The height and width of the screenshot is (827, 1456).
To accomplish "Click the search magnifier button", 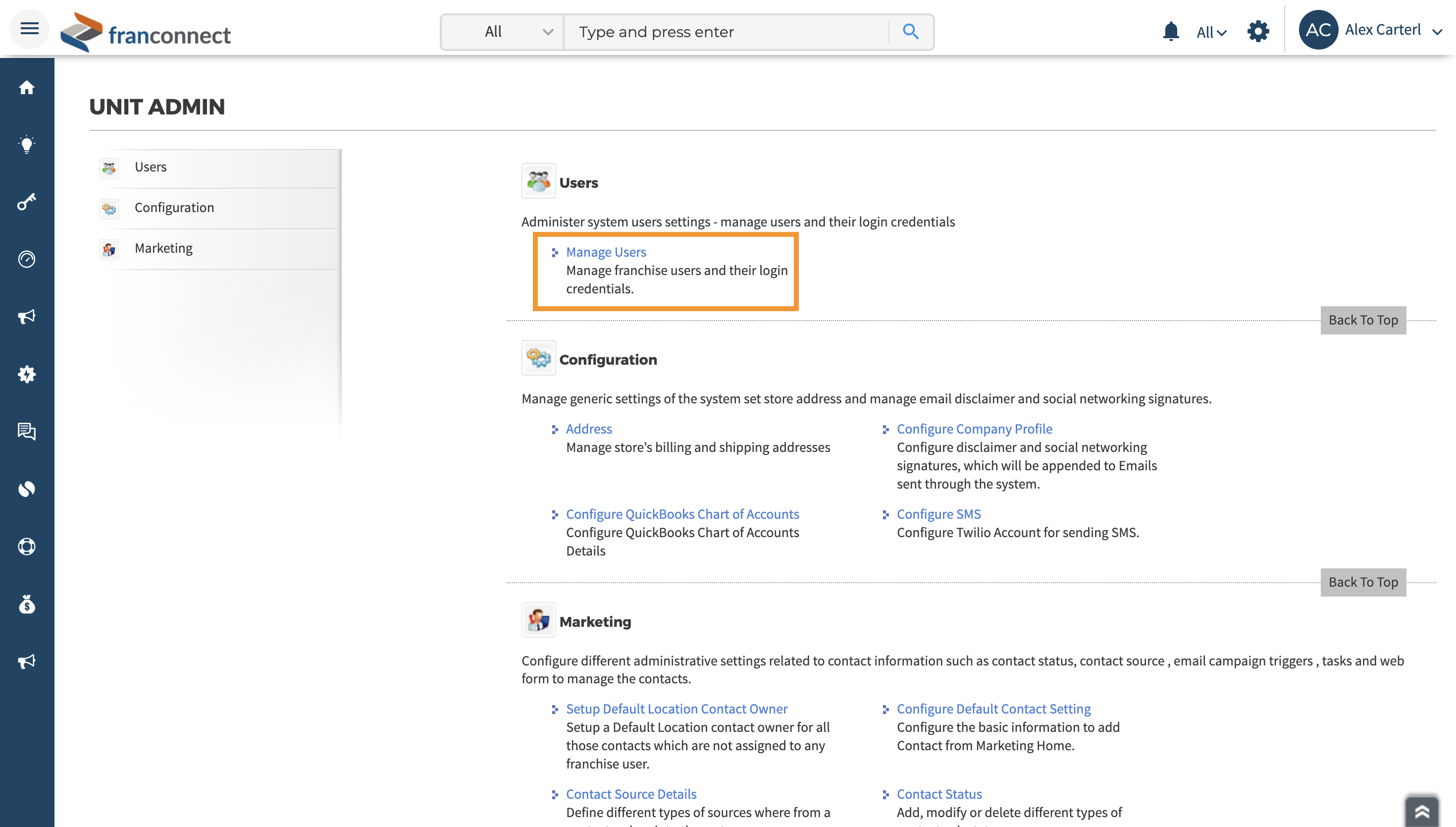I will click(x=911, y=31).
